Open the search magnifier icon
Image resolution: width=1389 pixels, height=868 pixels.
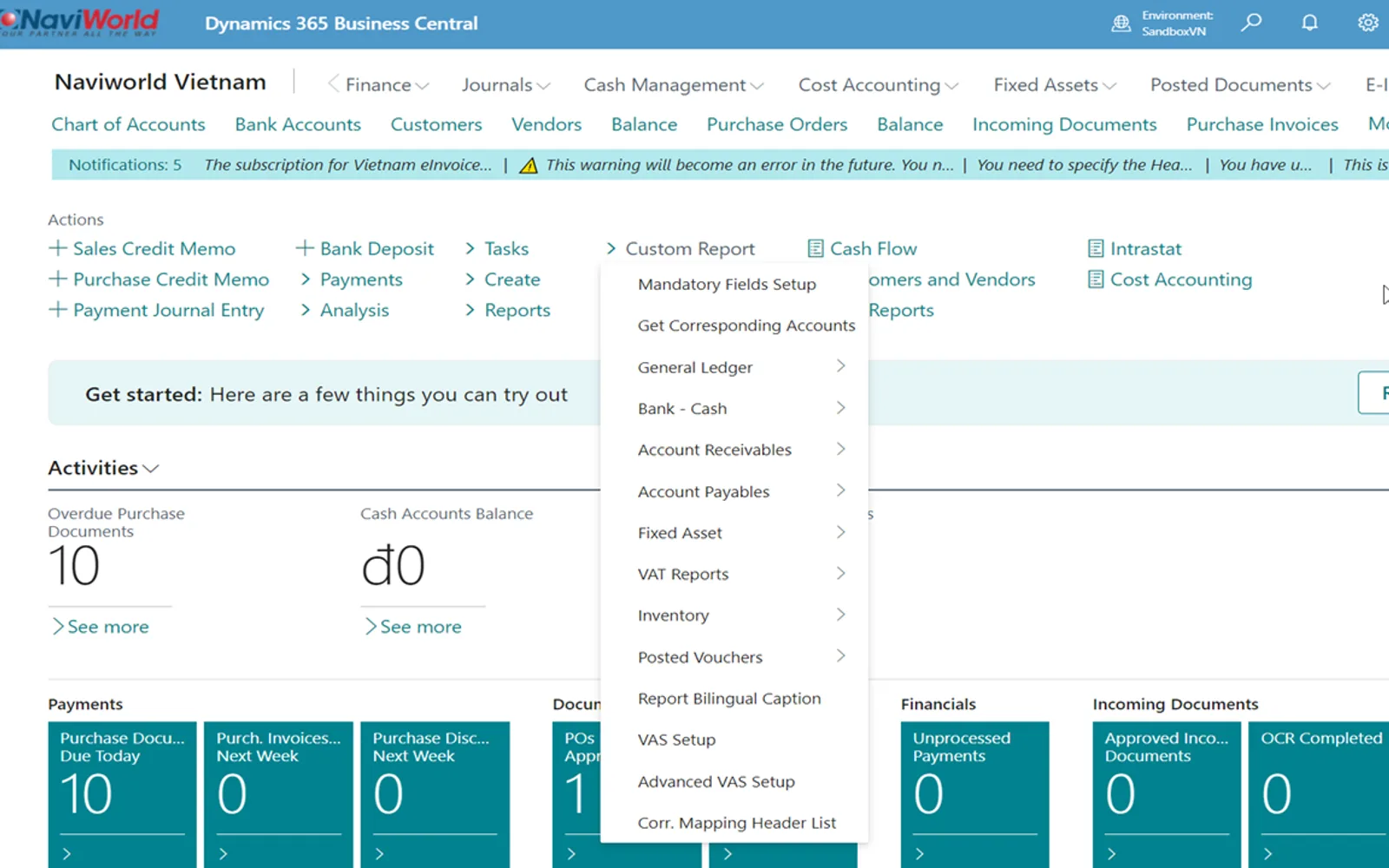point(1251,23)
